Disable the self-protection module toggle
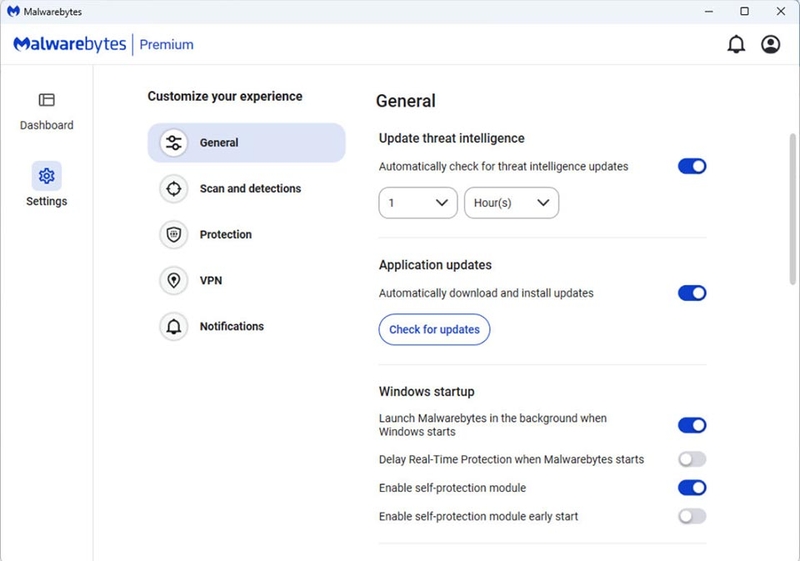The height and width of the screenshot is (561, 800). point(692,488)
